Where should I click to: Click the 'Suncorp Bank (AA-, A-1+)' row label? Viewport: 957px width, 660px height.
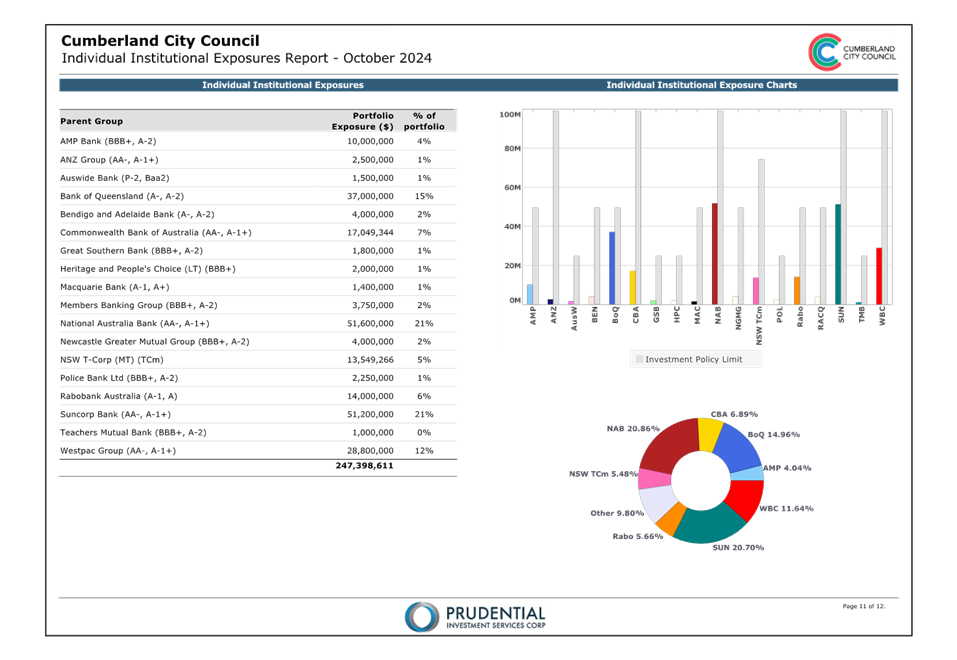click(x=115, y=414)
